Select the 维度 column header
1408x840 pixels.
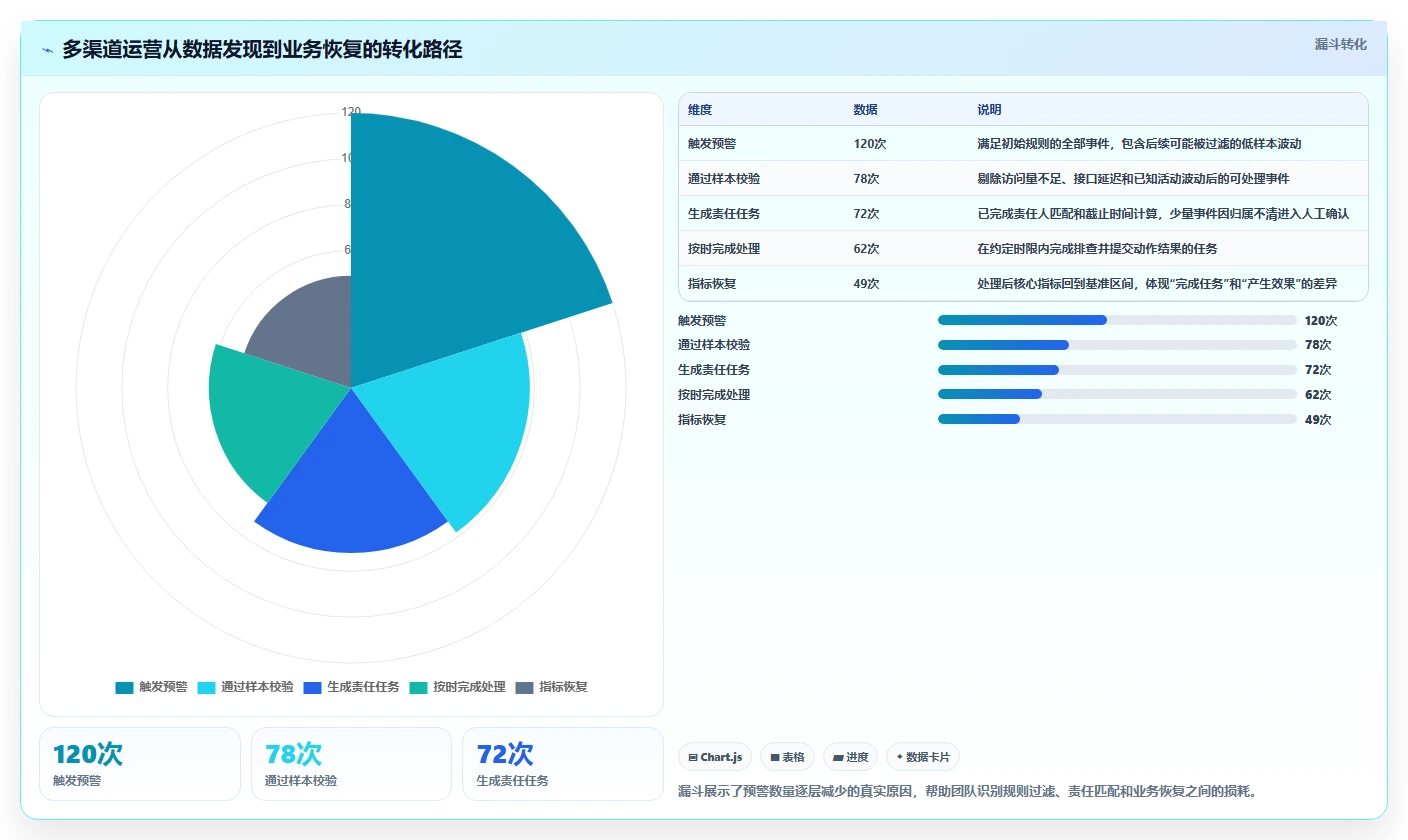700,110
